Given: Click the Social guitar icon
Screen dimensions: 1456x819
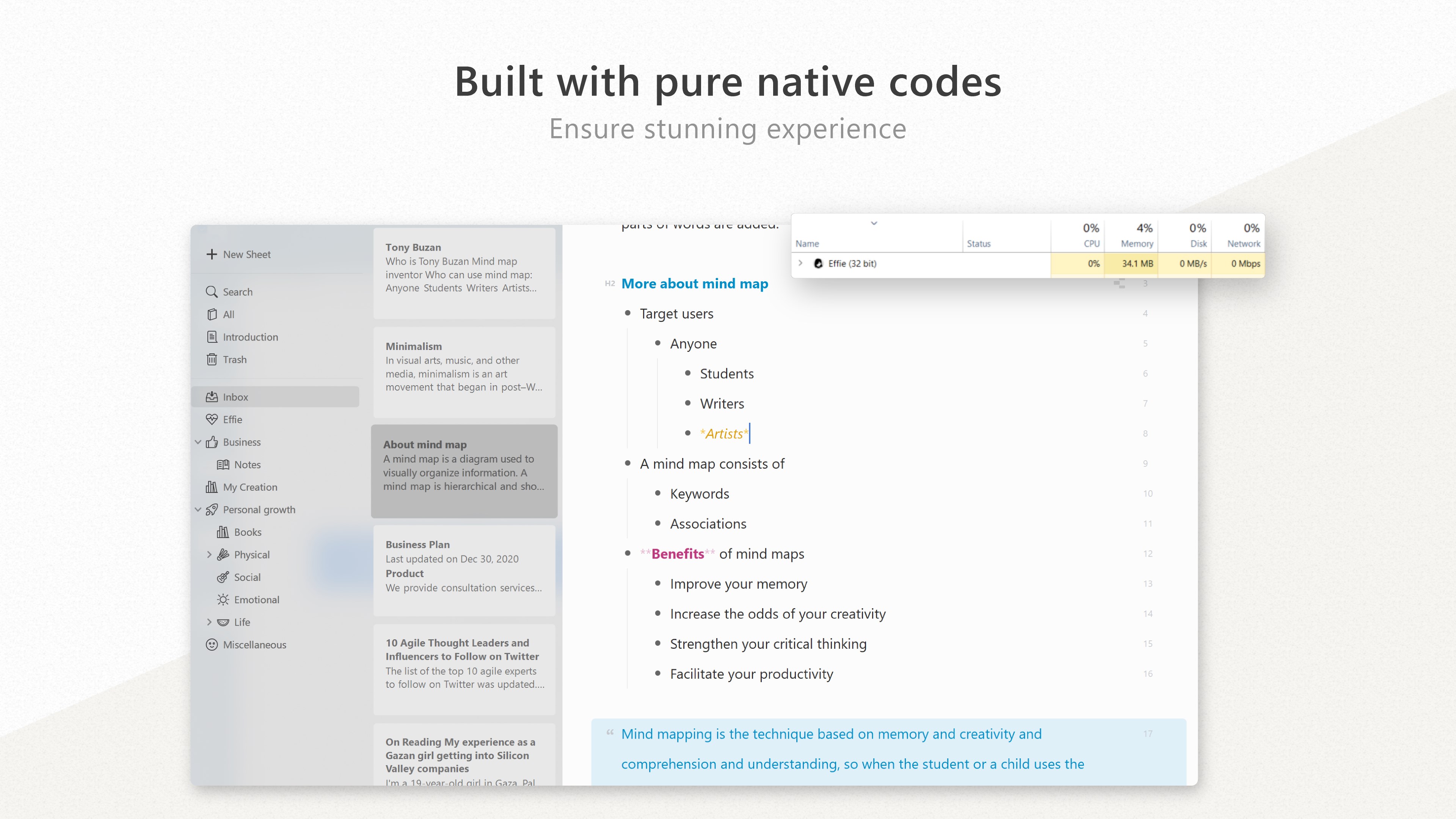Looking at the screenshot, I should (x=223, y=577).
